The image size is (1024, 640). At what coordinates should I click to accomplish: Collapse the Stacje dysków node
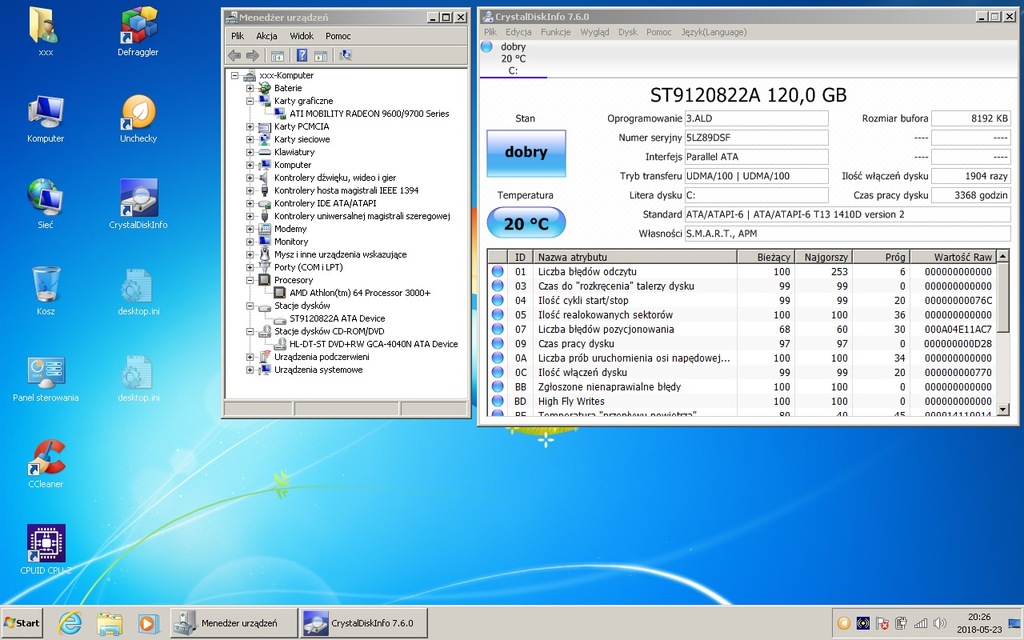click(249, 306)
